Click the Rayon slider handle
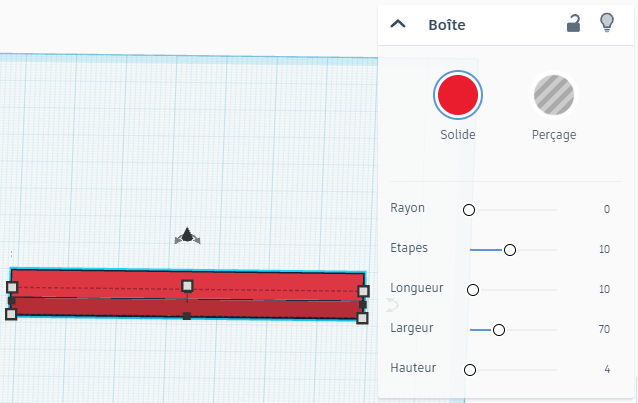 [469, 210]
